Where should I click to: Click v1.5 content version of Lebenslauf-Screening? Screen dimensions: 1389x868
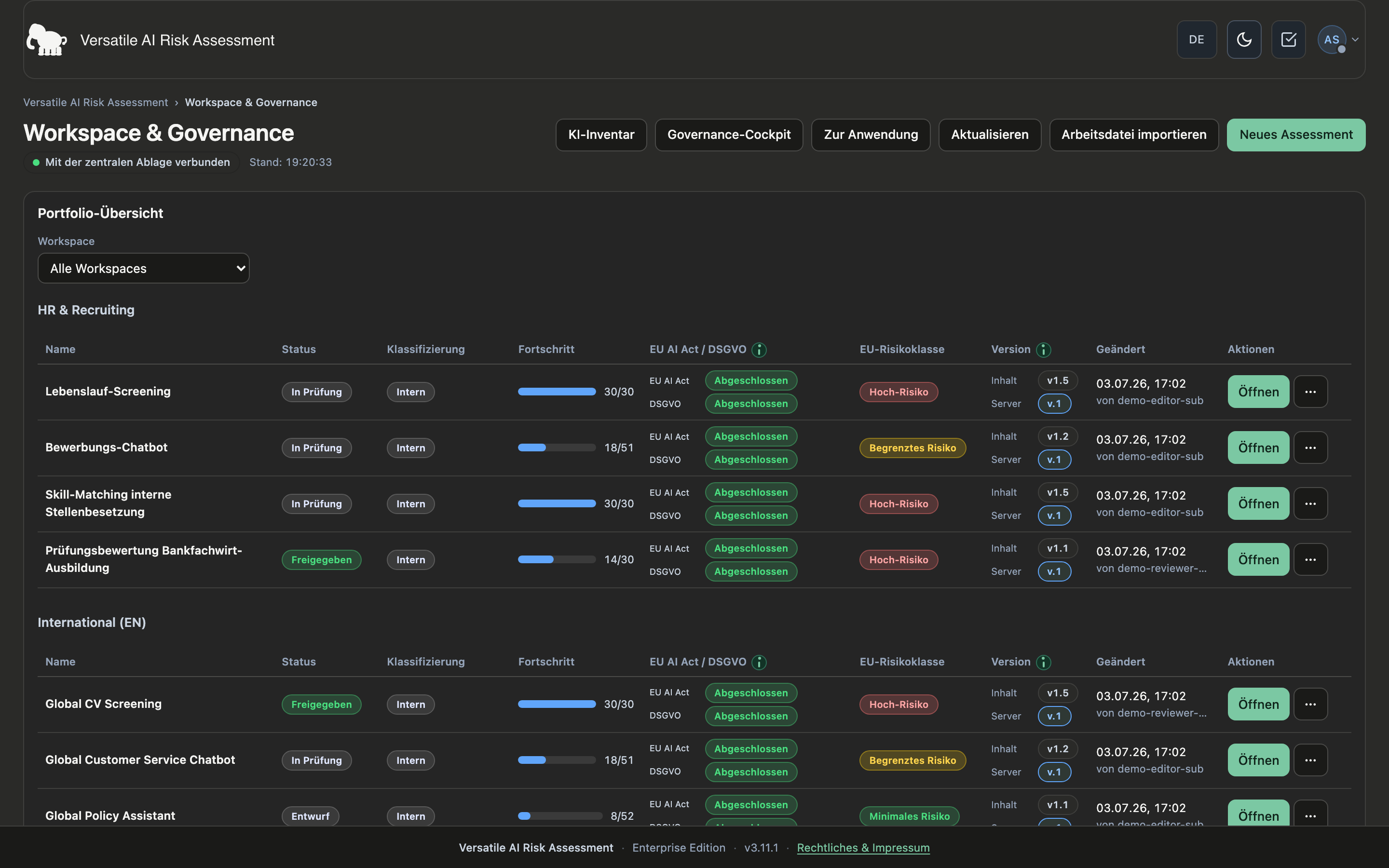click(x=1057, y=380)
